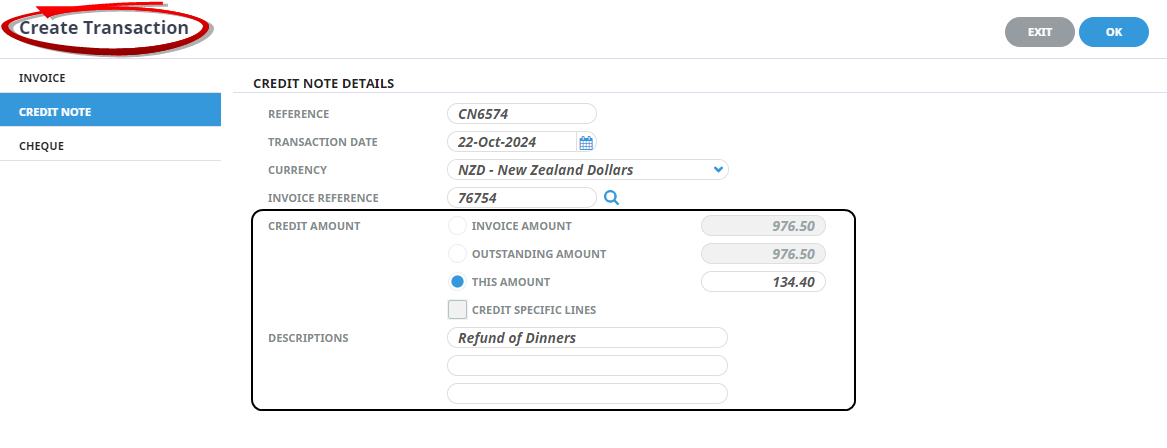Edit the This Amount value 134.40

click(x=763, y=282)
